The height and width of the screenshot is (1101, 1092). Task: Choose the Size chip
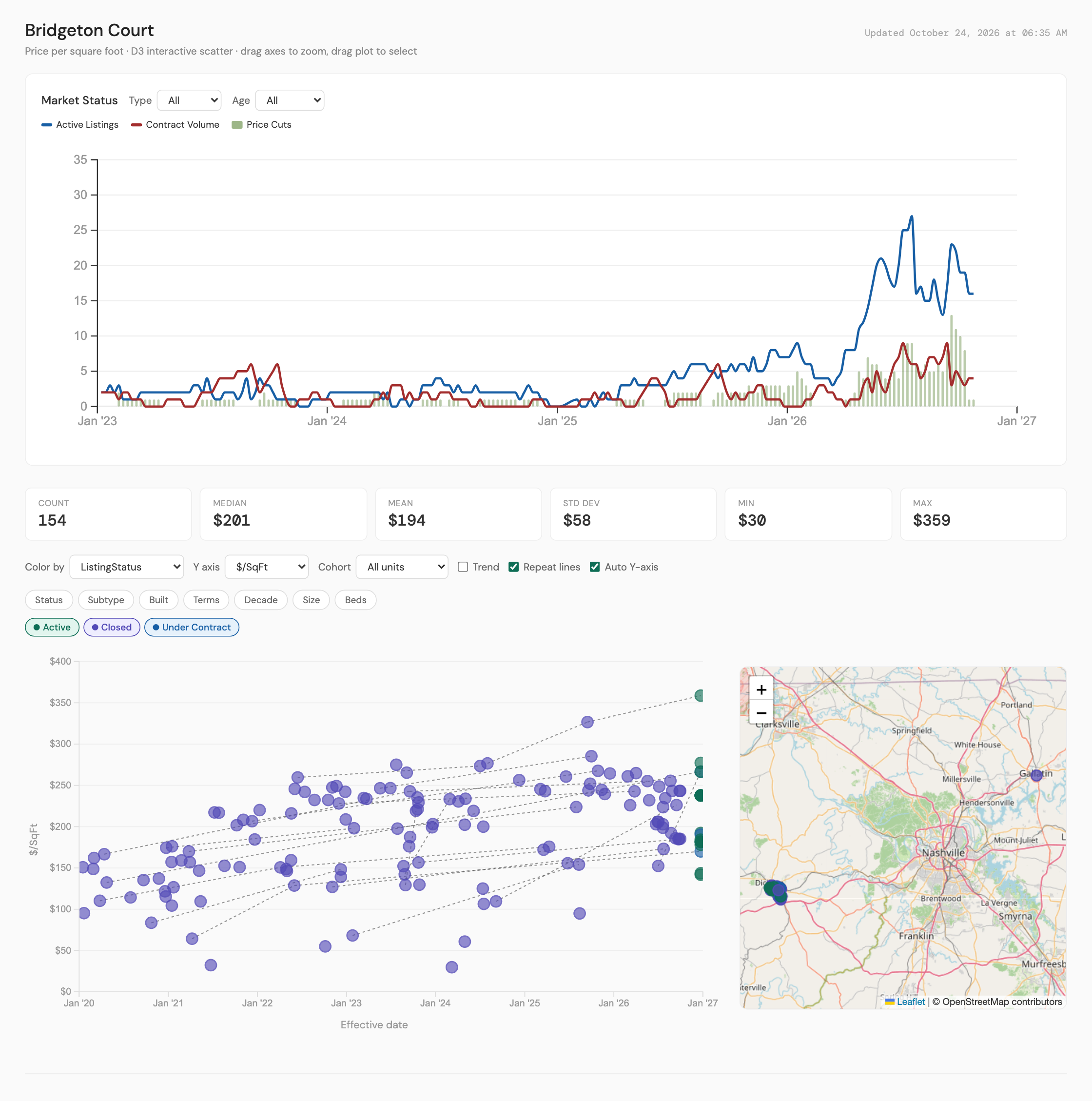(311, 600)
